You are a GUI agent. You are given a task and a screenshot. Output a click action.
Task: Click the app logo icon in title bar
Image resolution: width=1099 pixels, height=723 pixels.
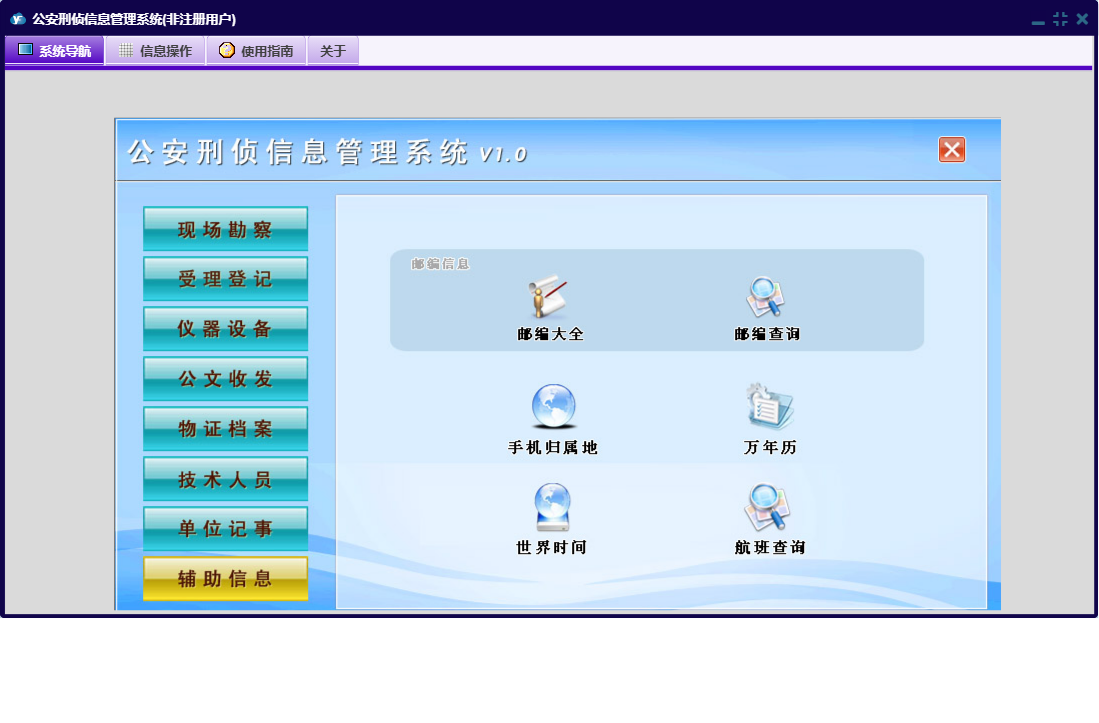click(17, 19)
